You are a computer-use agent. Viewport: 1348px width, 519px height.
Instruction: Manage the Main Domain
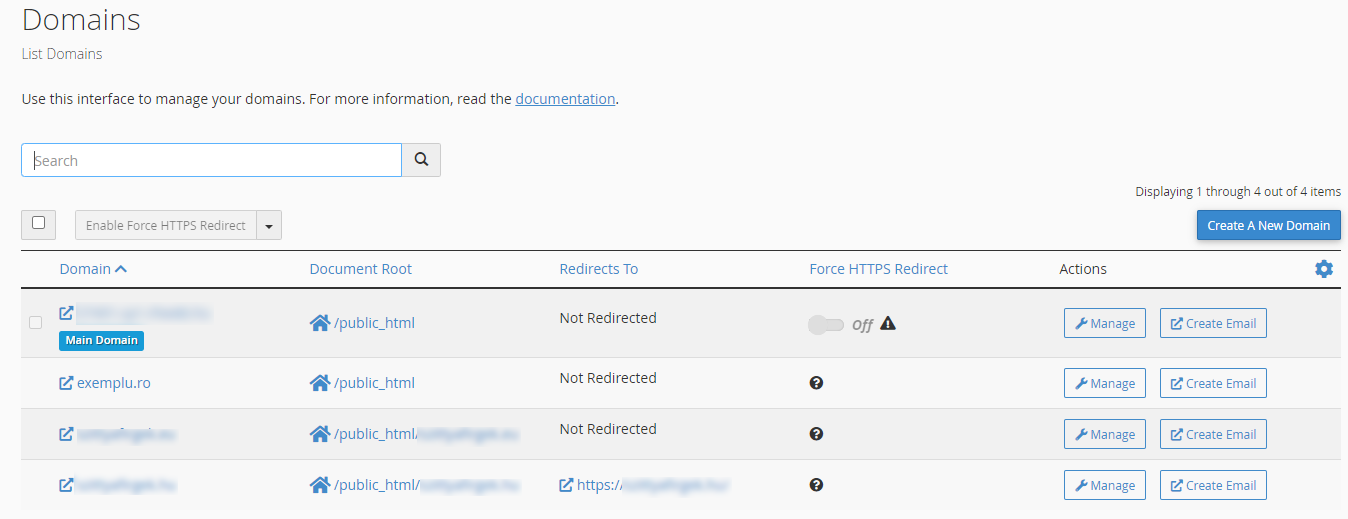(1105, 323)
